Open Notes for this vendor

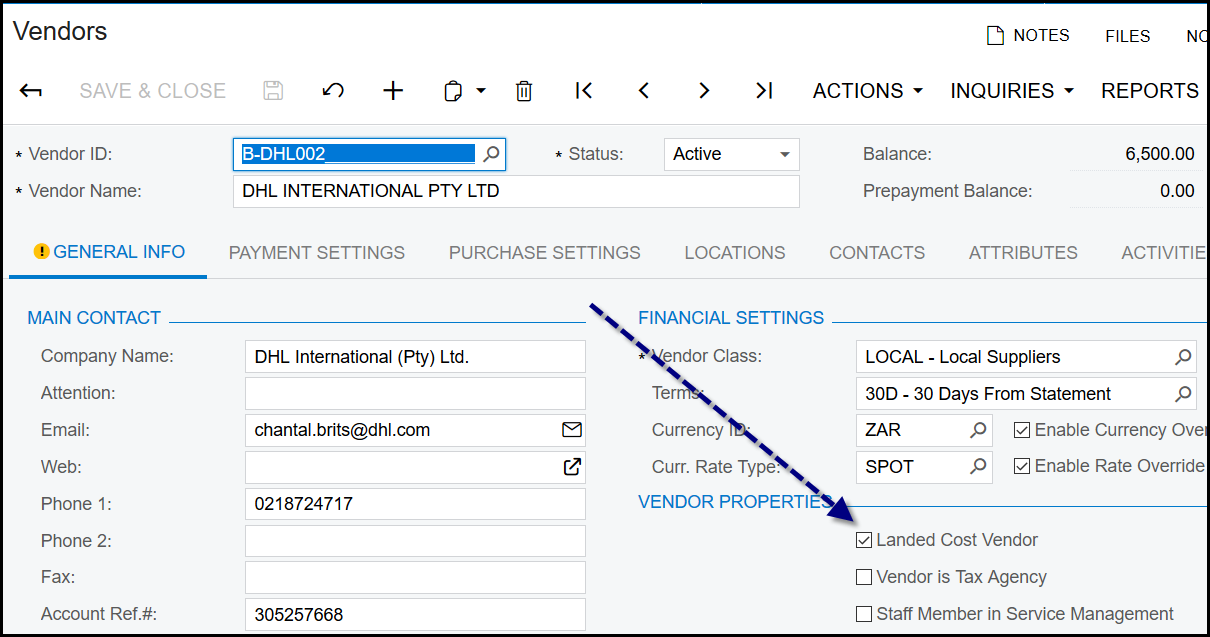point(1028,36)
